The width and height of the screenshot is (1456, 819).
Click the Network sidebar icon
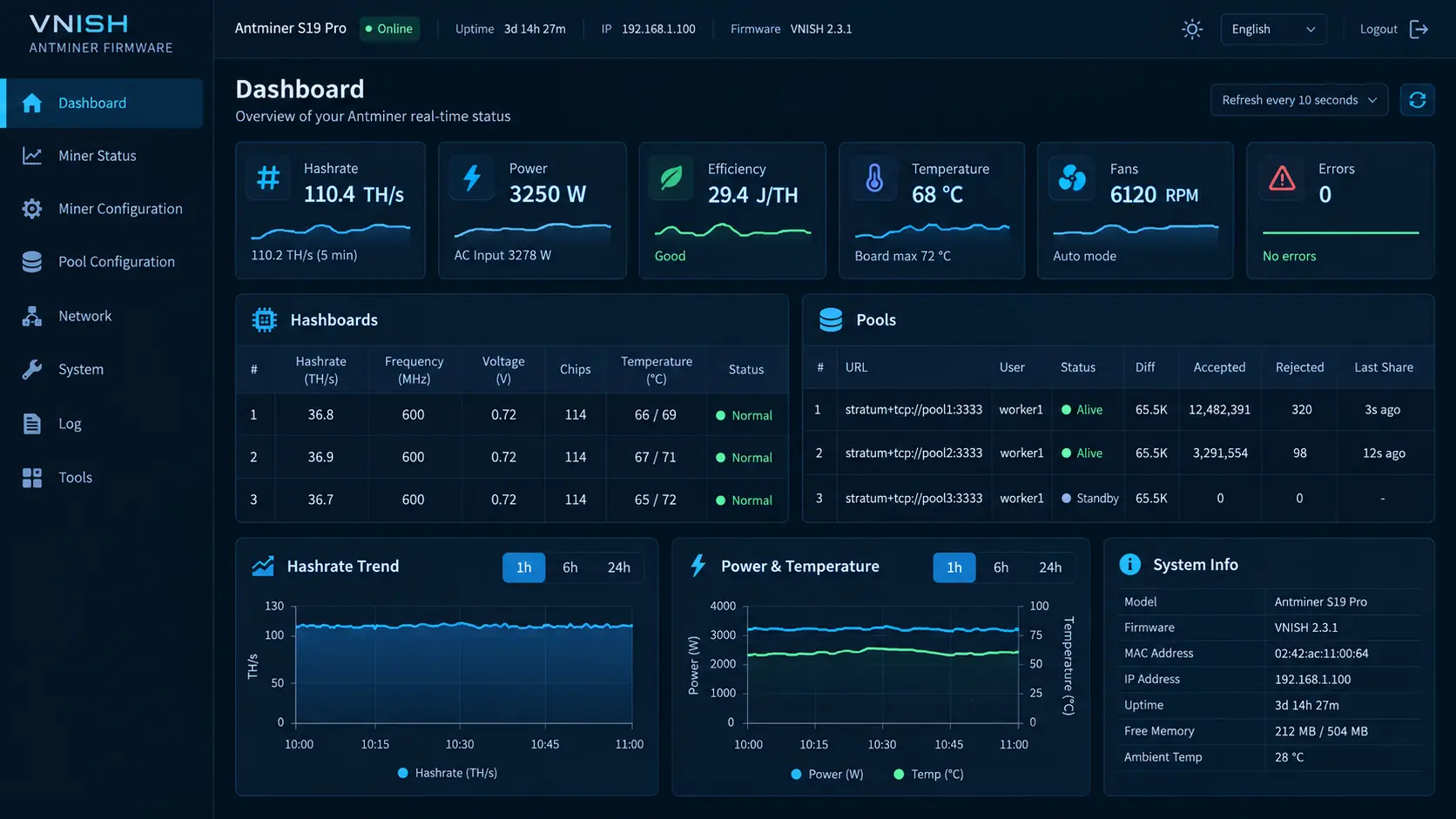(x=32, y=316)
